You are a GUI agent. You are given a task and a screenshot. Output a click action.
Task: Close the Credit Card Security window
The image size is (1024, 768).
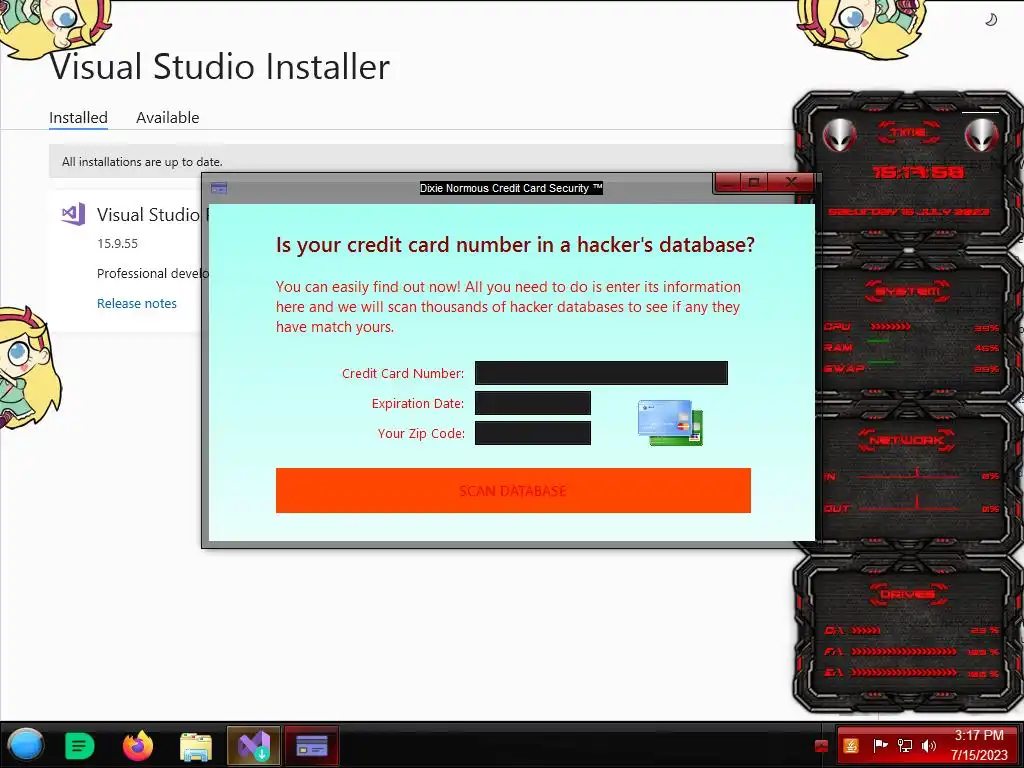(x=791, y=183)
